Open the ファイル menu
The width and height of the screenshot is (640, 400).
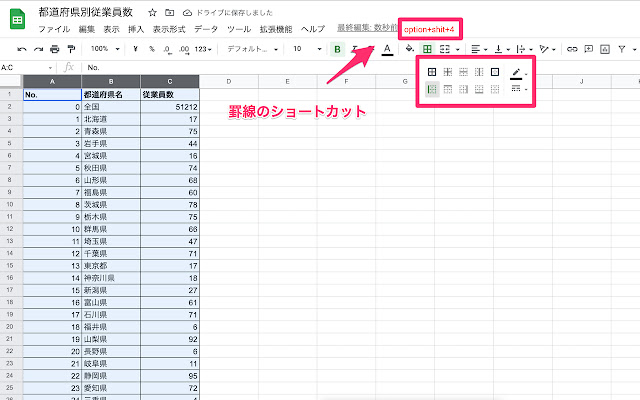[x=54, y=29]
